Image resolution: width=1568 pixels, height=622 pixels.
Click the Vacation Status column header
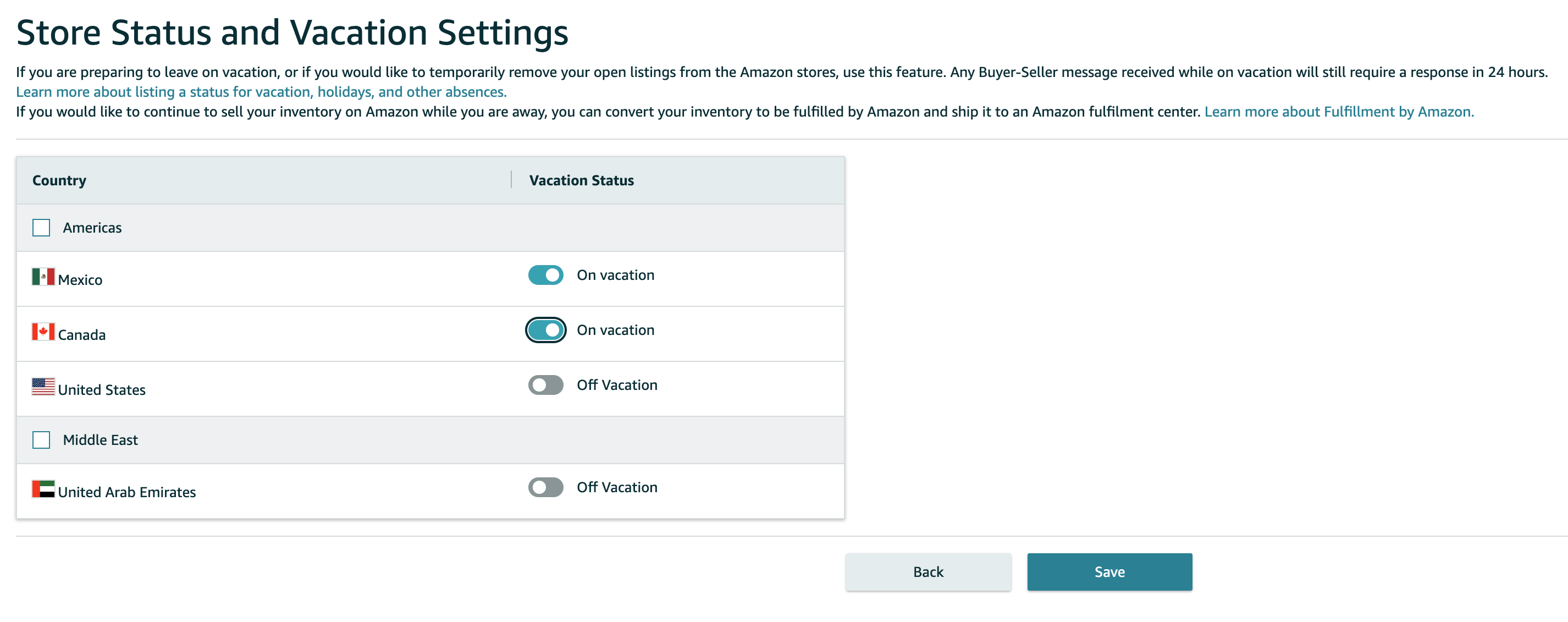click(x=581, y=180)
